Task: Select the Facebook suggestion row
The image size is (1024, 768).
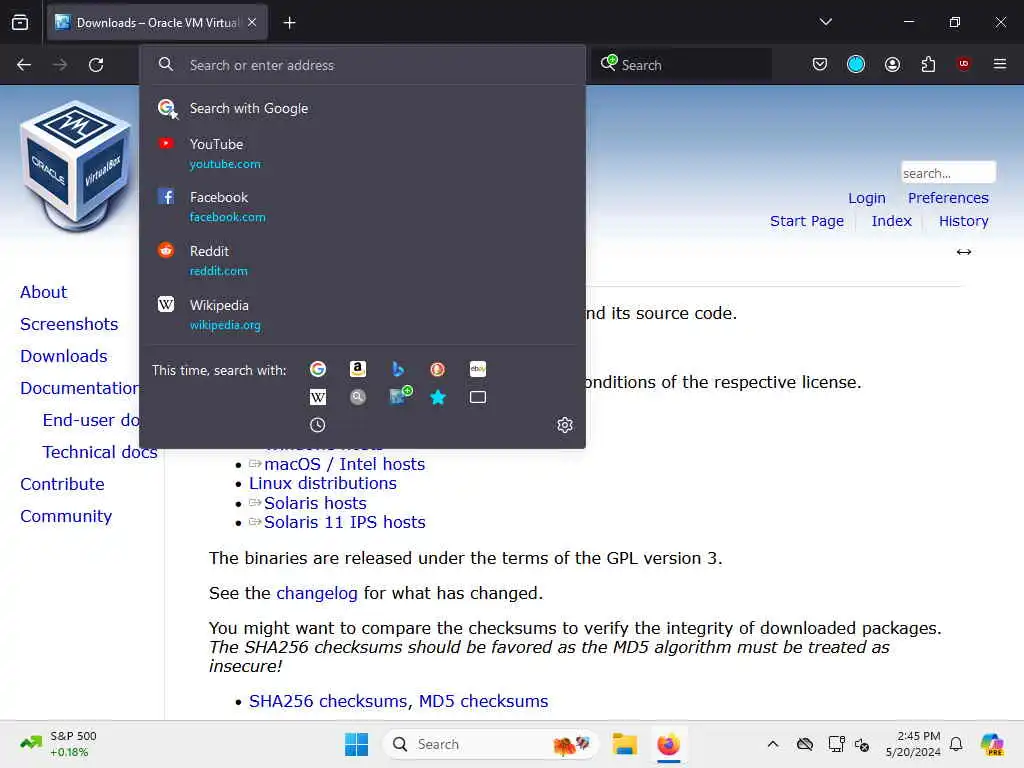Action: pos(362,206)
